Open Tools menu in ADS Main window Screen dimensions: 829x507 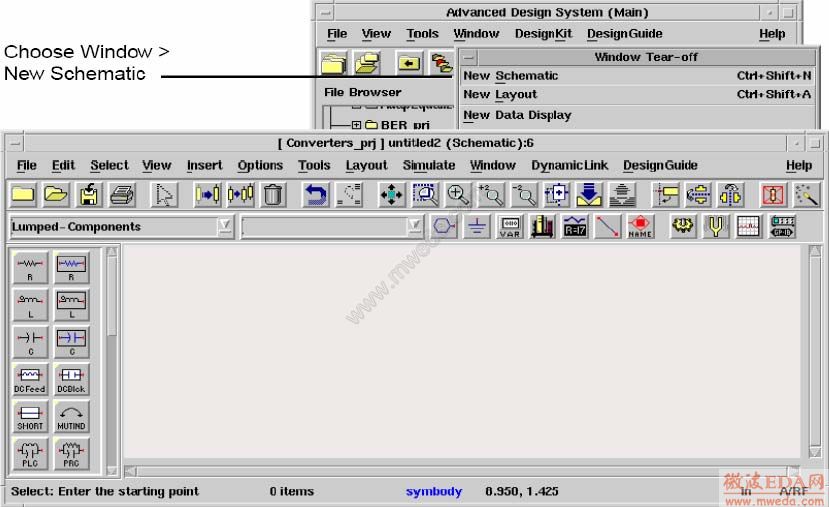422,34
